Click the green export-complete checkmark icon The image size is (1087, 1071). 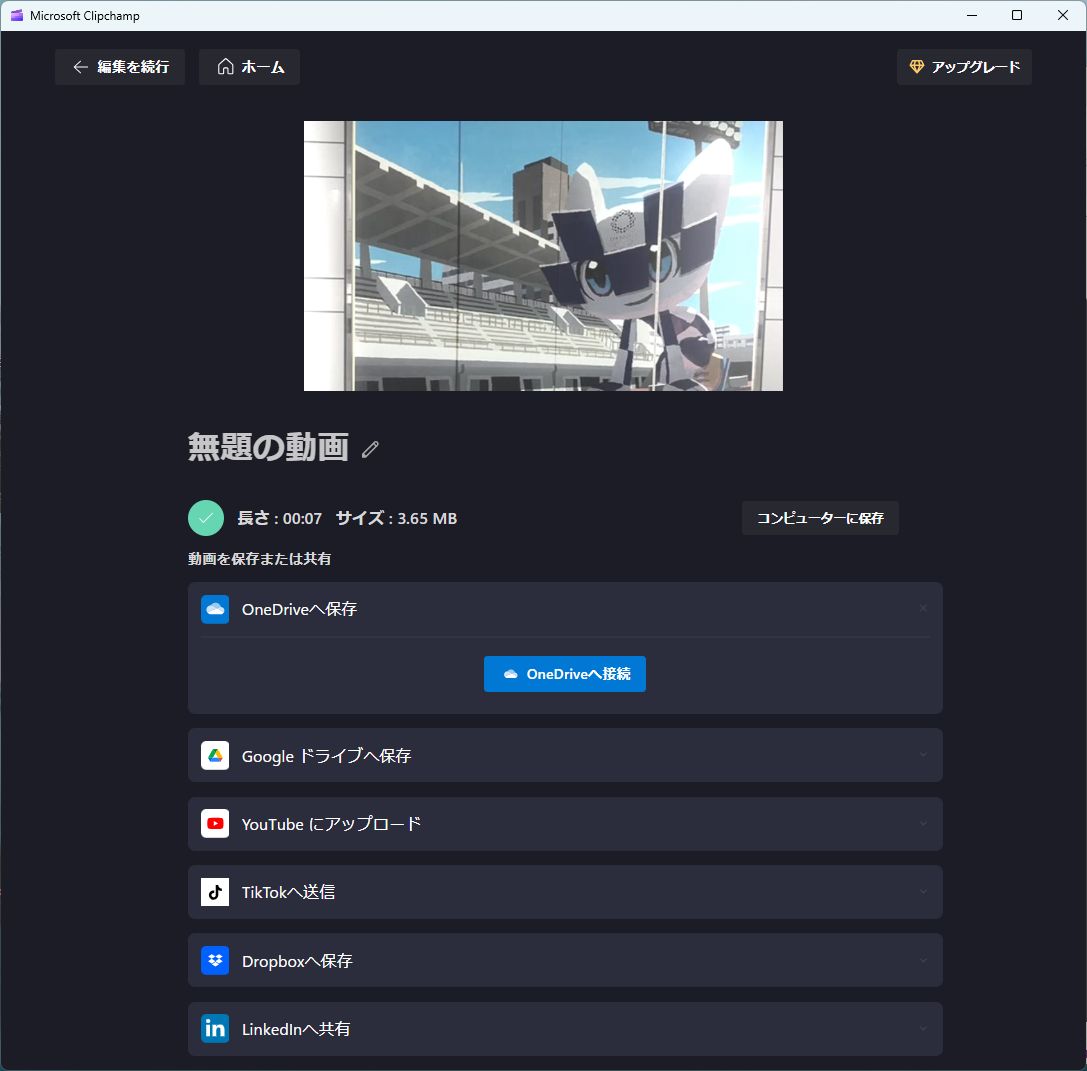[x=206, y=518]
